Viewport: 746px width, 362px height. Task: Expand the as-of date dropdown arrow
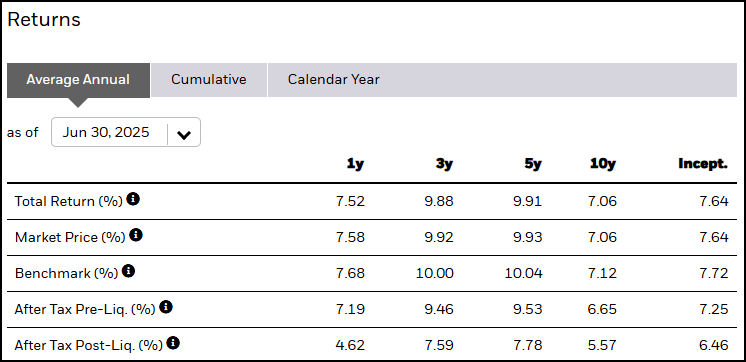[x=184, y=135]
